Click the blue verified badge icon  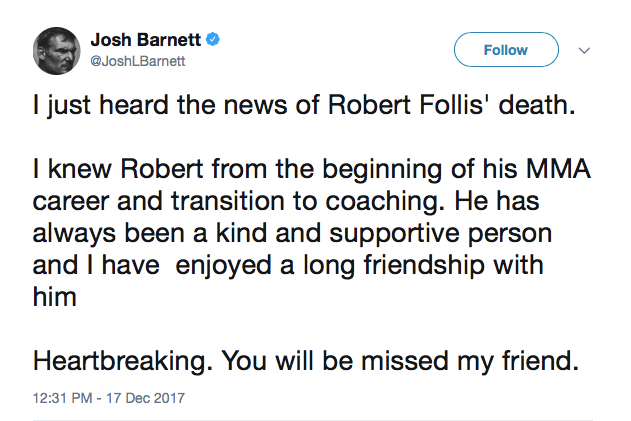click(212, 41)
